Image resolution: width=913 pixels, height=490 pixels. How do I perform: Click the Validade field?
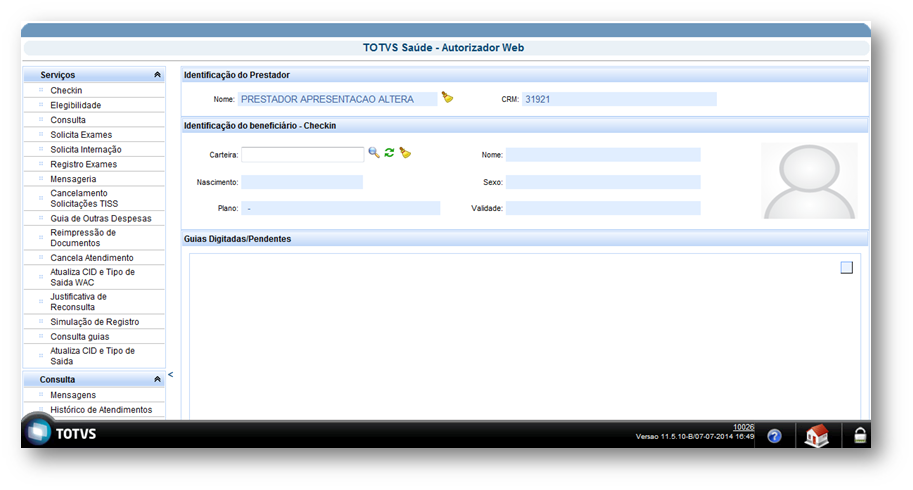603,208
